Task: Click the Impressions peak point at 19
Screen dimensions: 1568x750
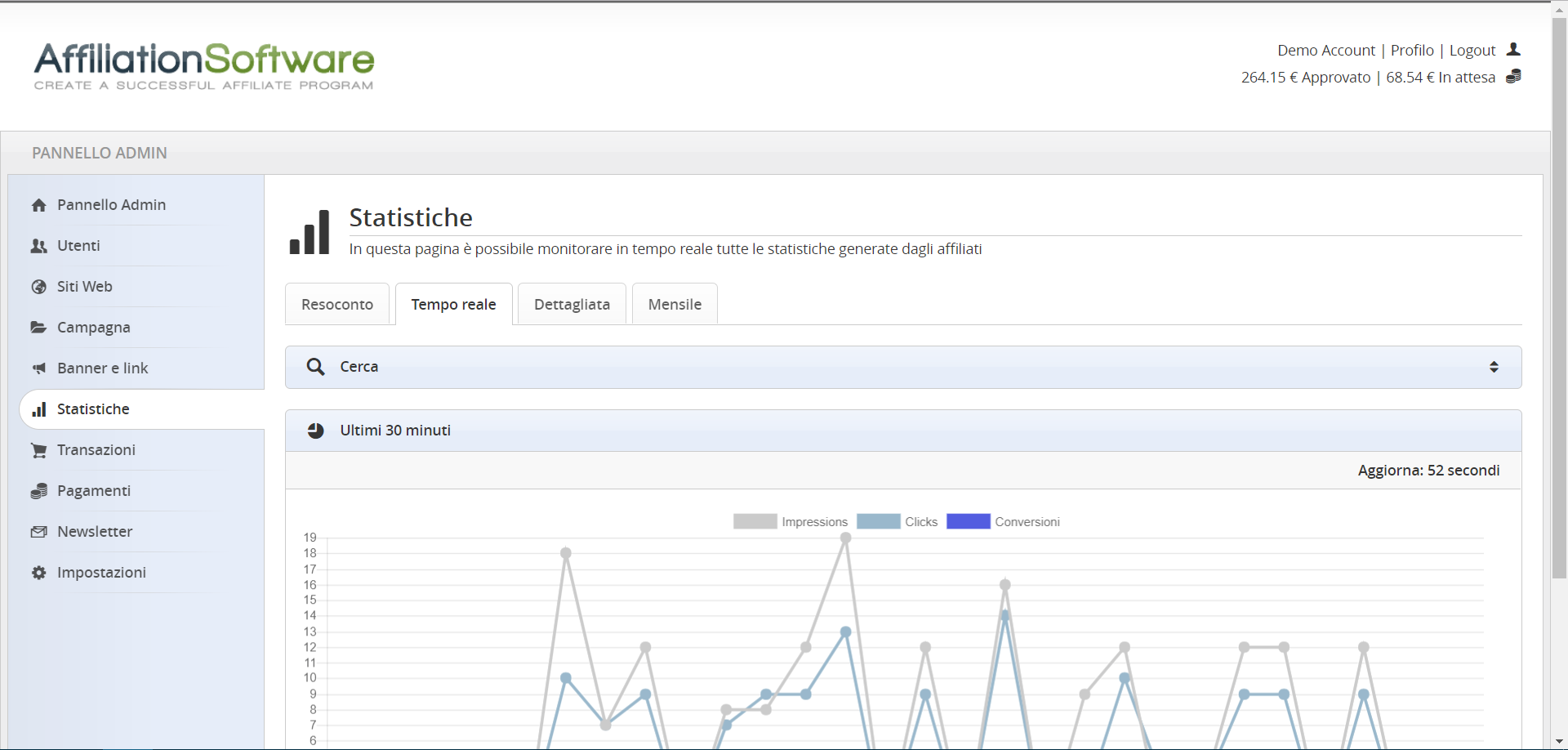Action: (x=846, y=538)
